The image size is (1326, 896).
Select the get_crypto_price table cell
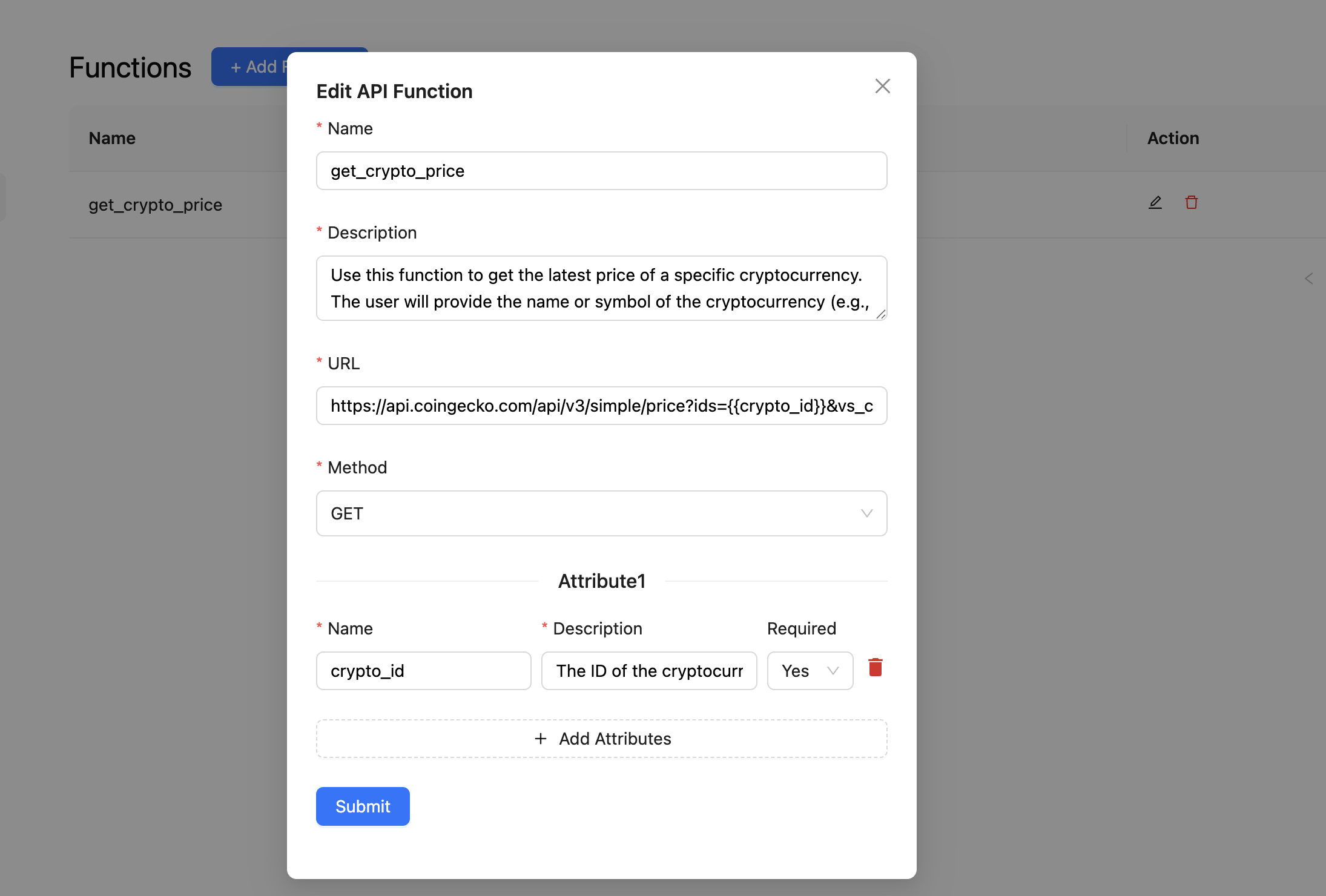point(155,205)
